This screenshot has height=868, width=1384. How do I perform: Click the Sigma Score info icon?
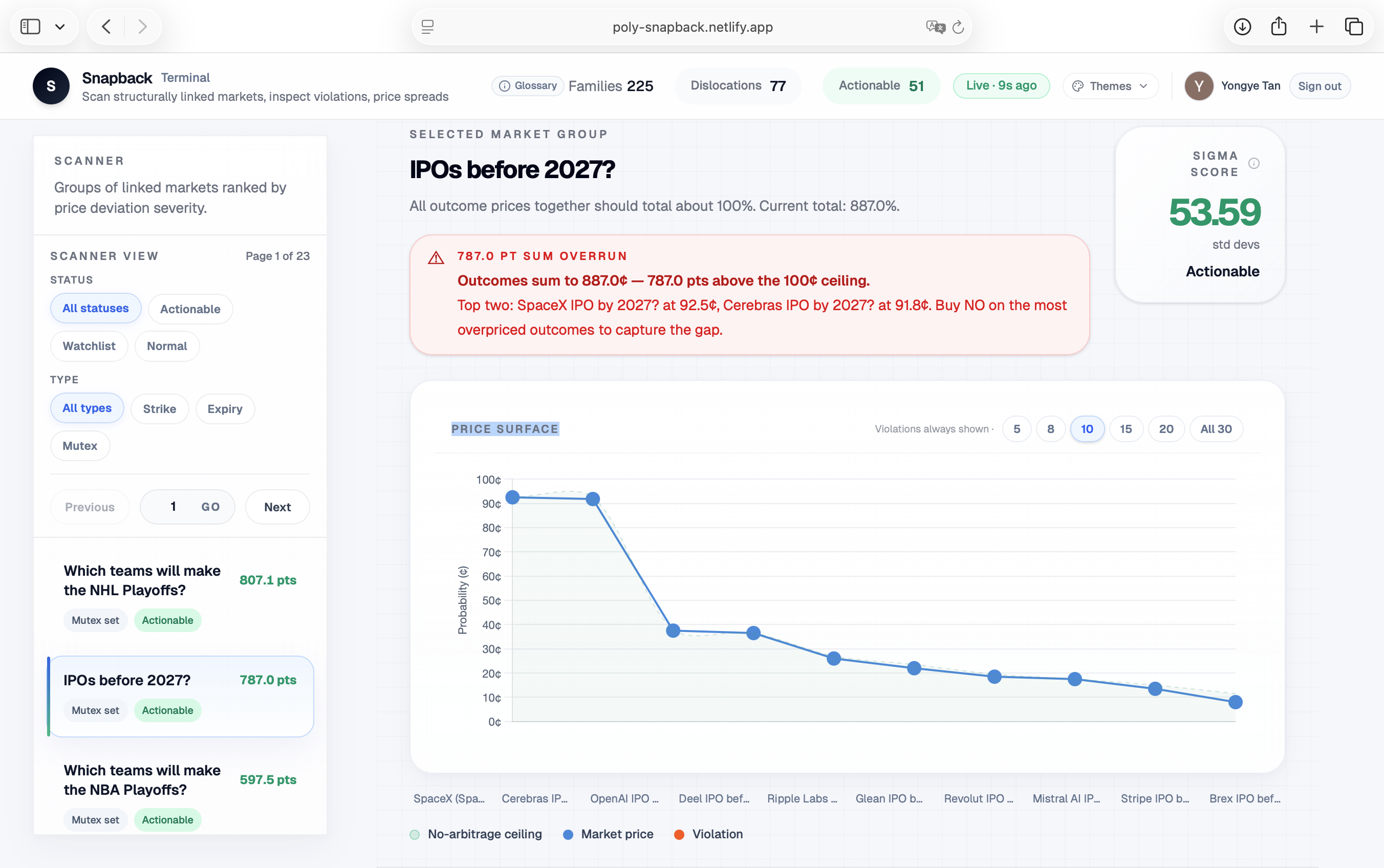tap(1255, 164)
